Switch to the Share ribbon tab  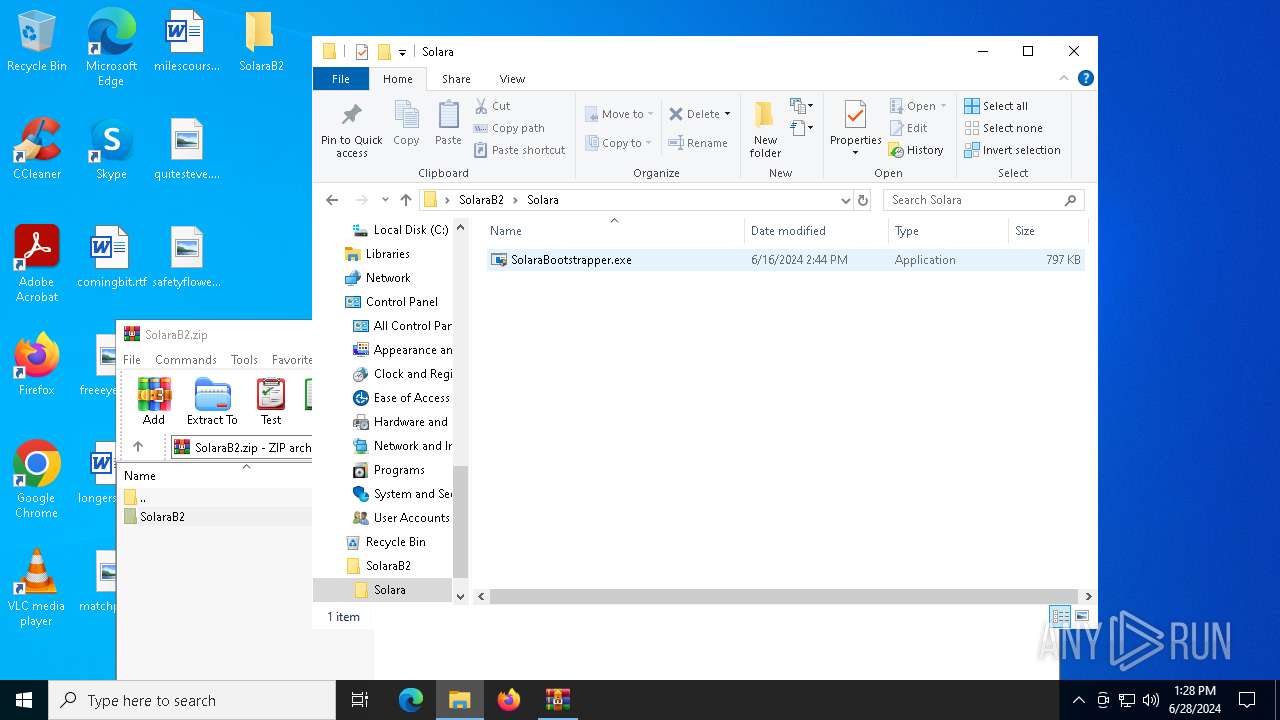[x=456, y=79]
